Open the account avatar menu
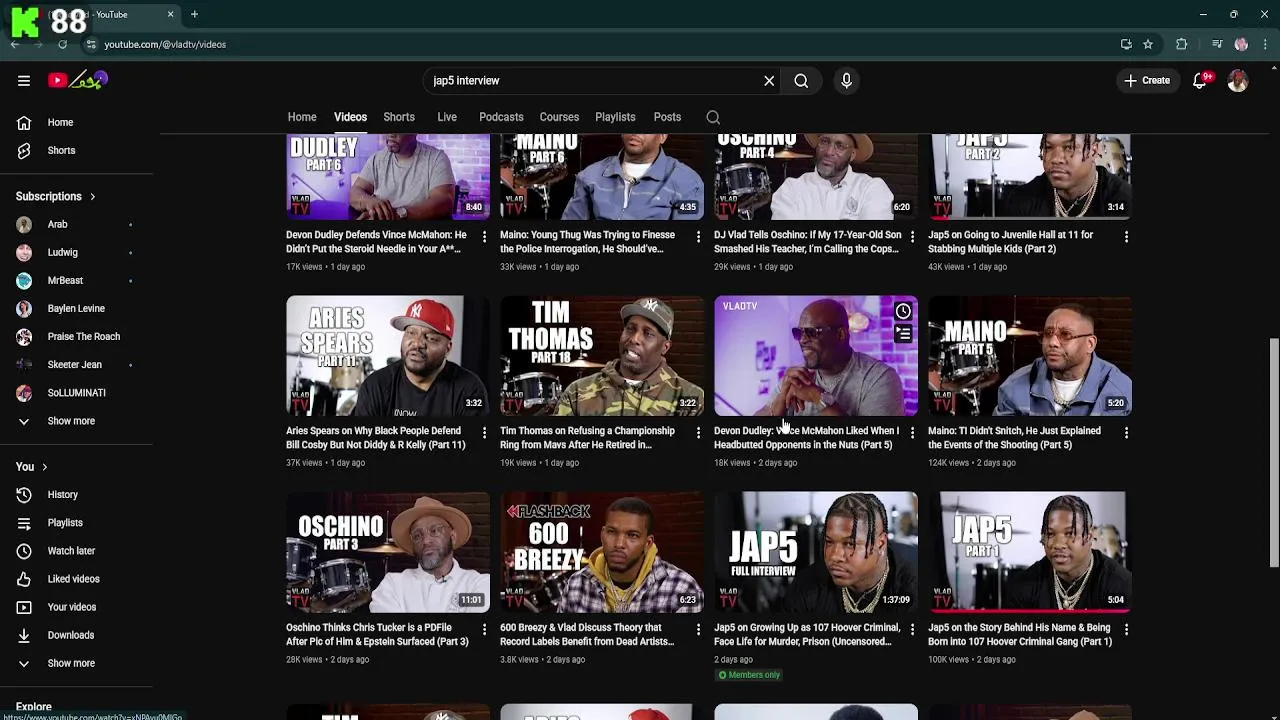 [1238, 81]
